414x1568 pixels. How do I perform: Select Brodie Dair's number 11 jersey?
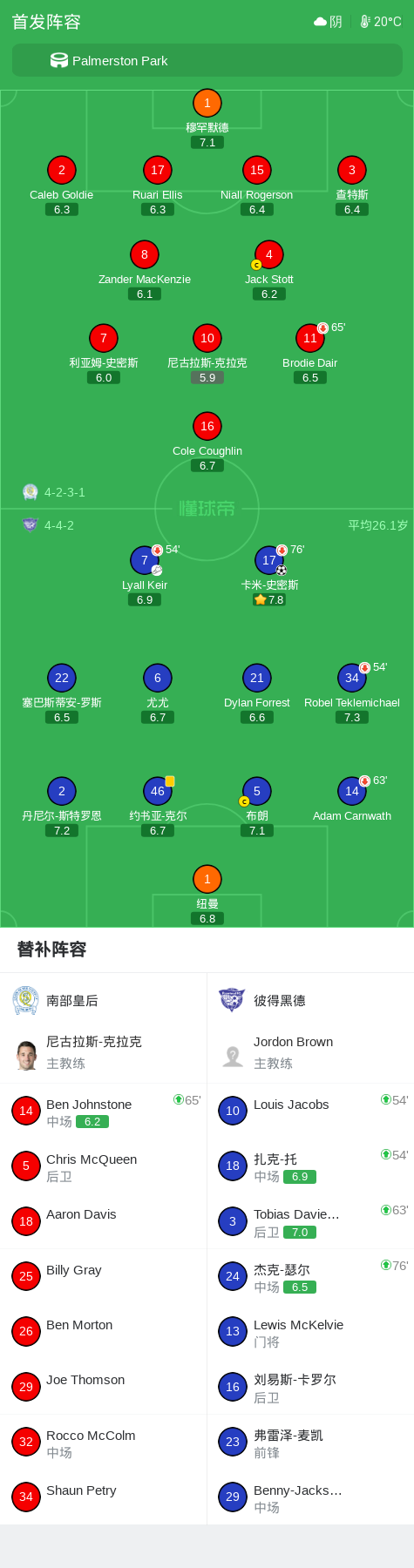point(310,338)
